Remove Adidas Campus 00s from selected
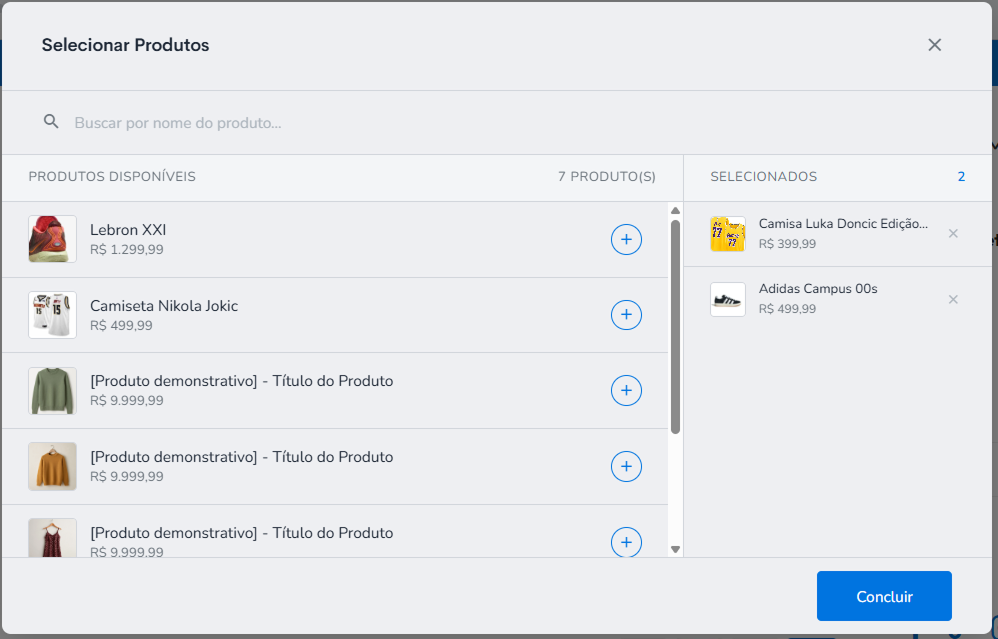 coord(953,299)
